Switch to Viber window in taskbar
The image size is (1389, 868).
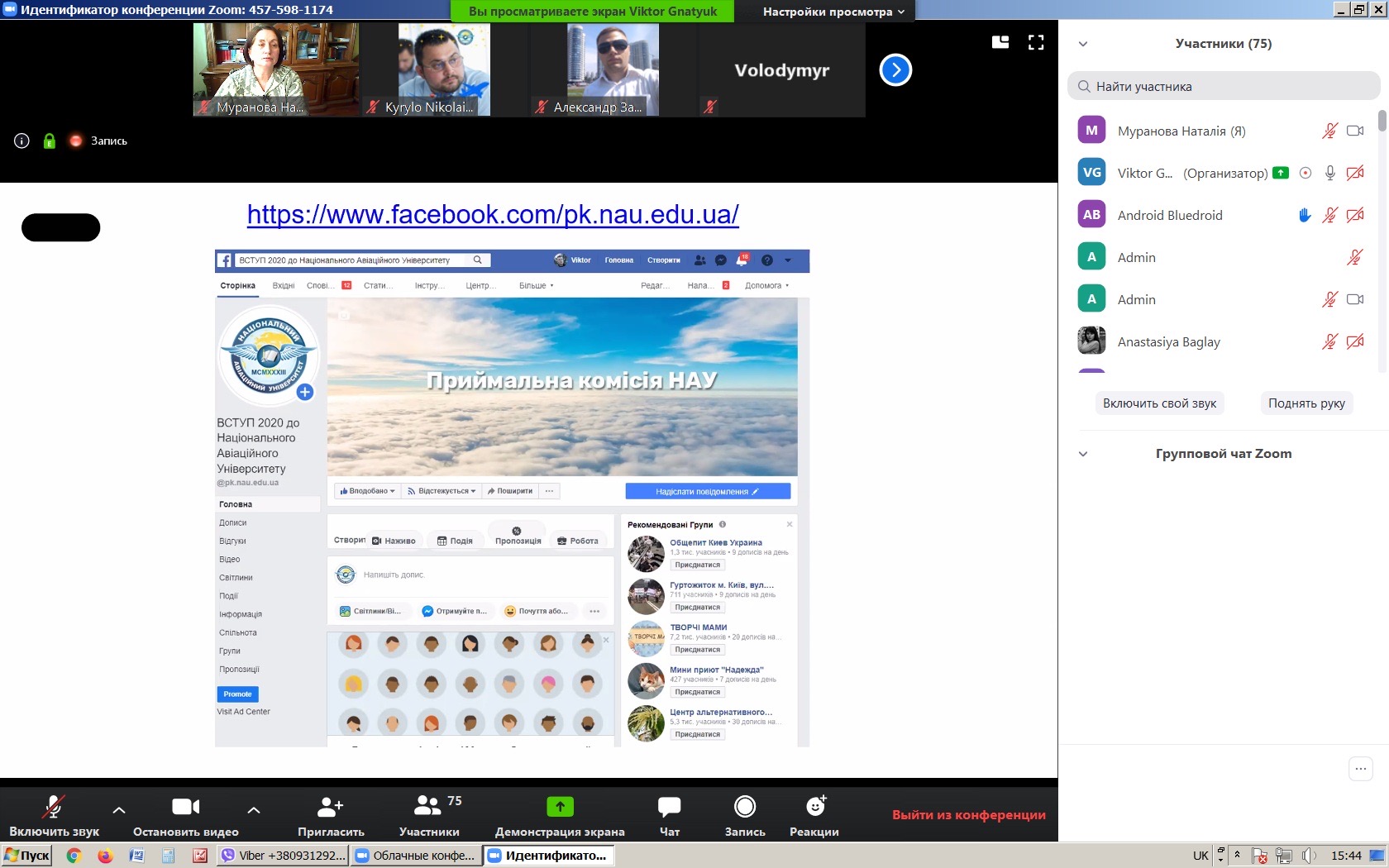point(284,856)
